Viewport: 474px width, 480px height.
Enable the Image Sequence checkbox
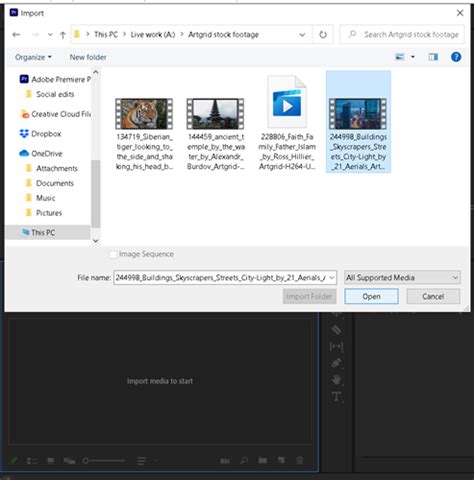(x=113, y=254)
